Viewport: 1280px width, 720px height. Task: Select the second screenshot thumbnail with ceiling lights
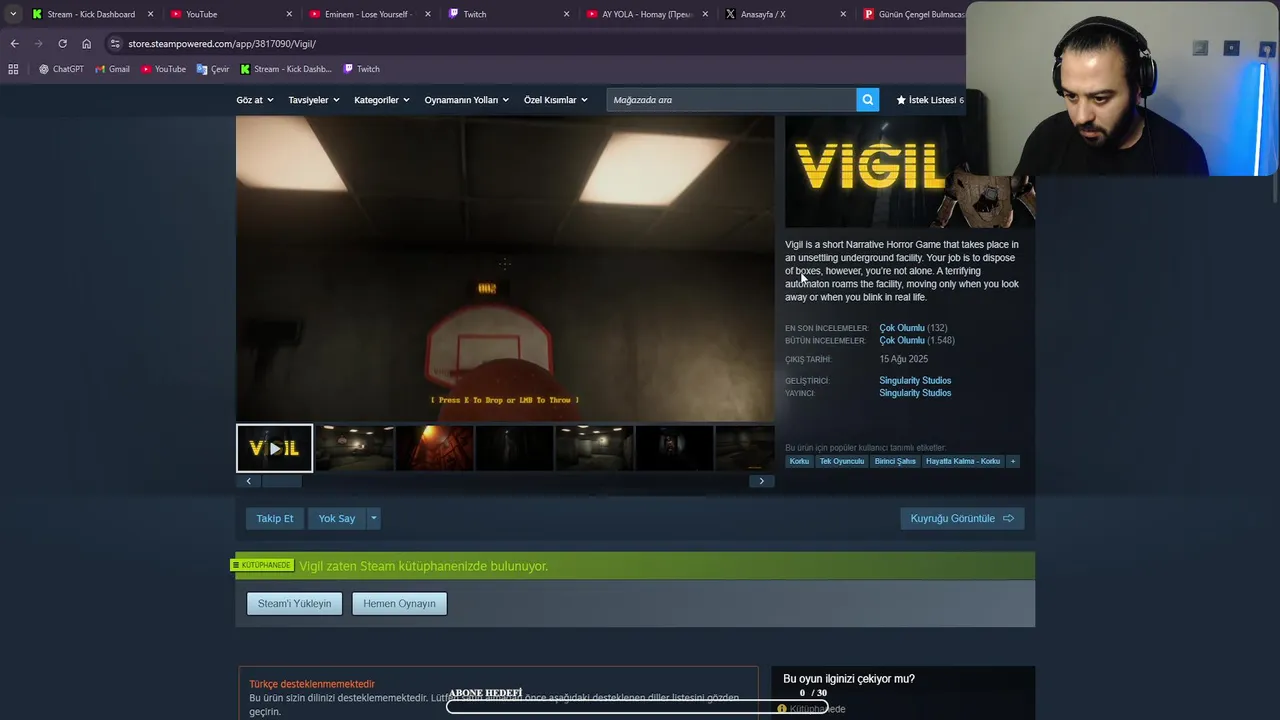click(355, 448)
